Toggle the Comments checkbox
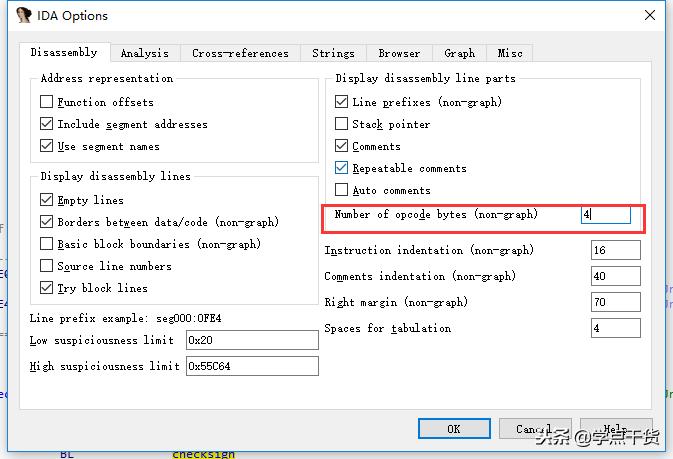This screenshot has width=673, height=459. pyautogui.click(x=341, y=146)
